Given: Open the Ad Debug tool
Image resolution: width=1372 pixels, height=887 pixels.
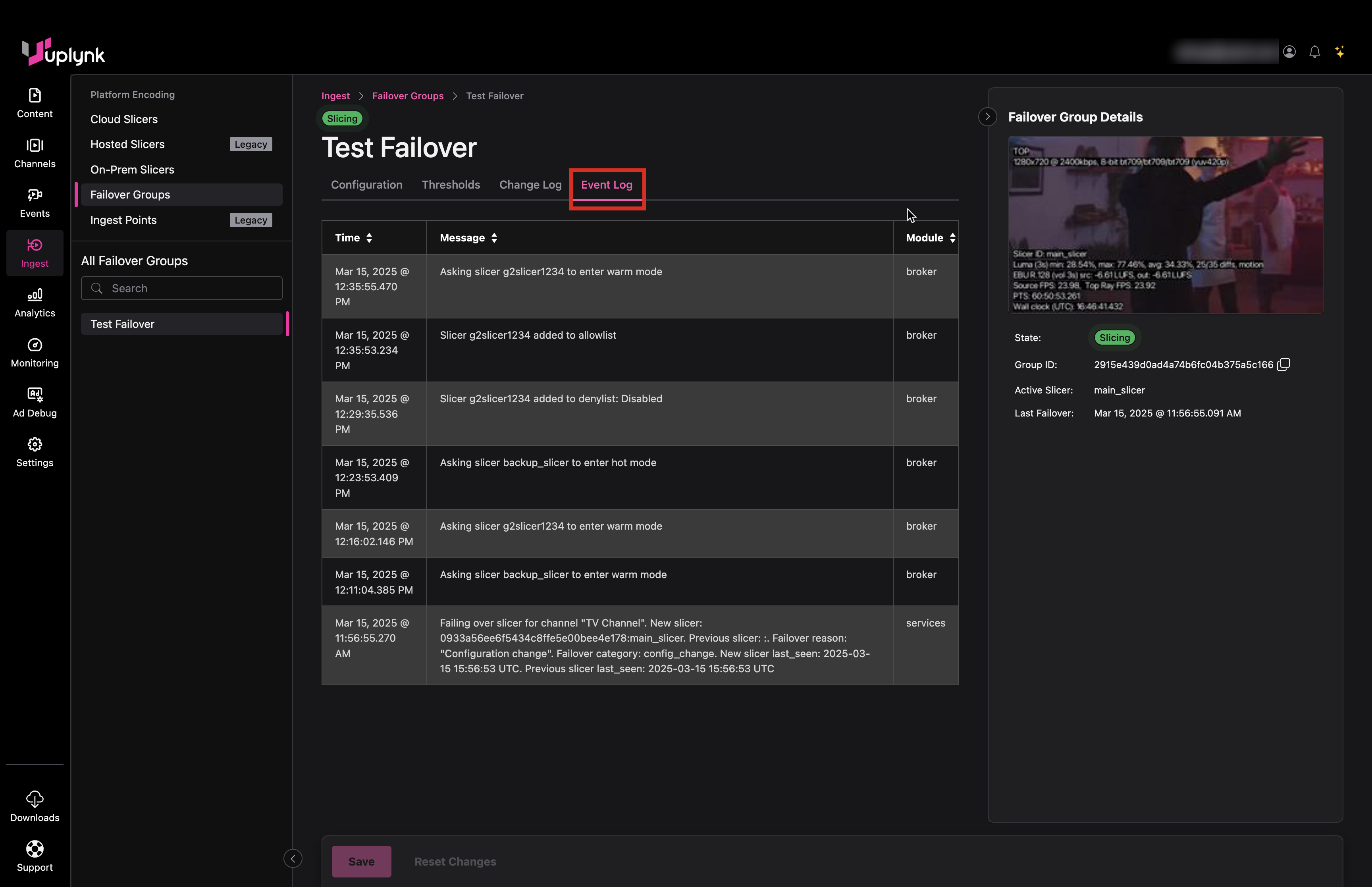Looking at the screenshot, I should pyautogui.click(x=35, y=402).
